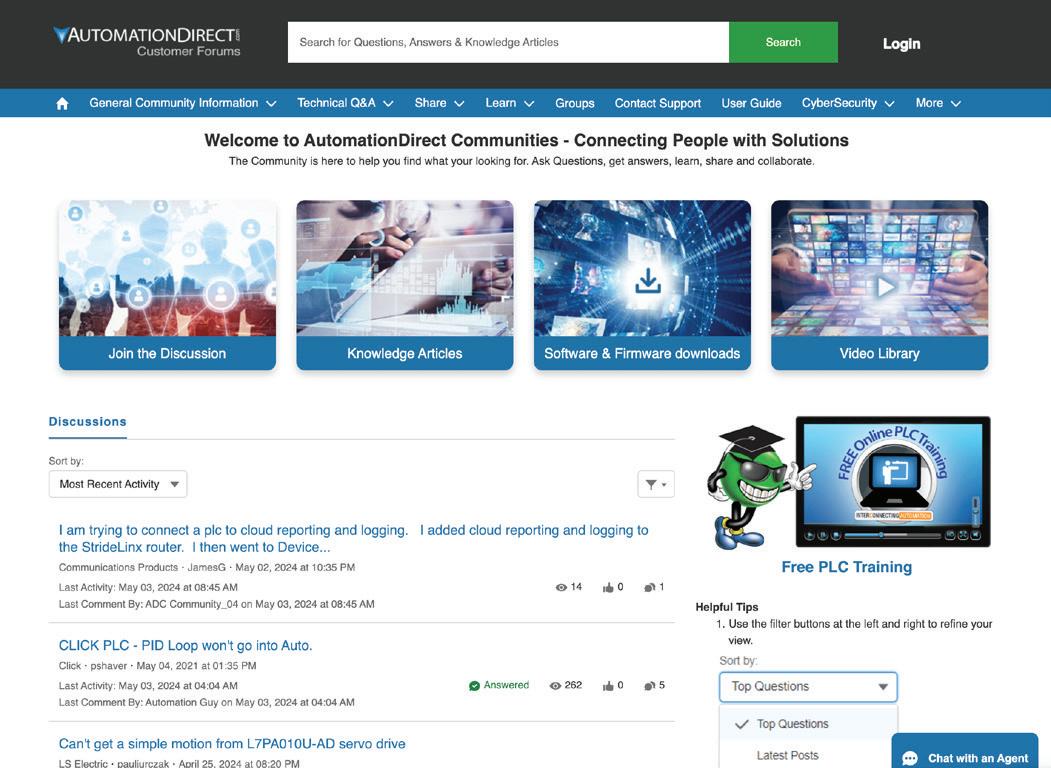The image size is (1051, 768).
Task: Select Latest Posts option in list
Action: pyautogui.click(x=808, y=755)
